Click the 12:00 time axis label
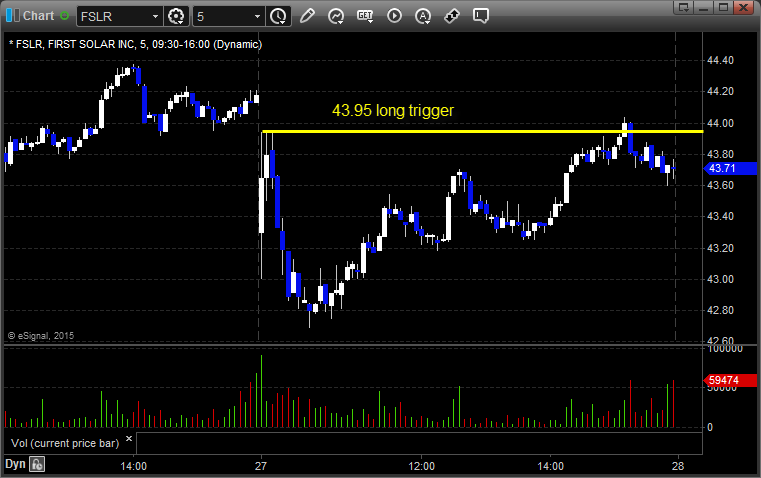 (421, 466)
